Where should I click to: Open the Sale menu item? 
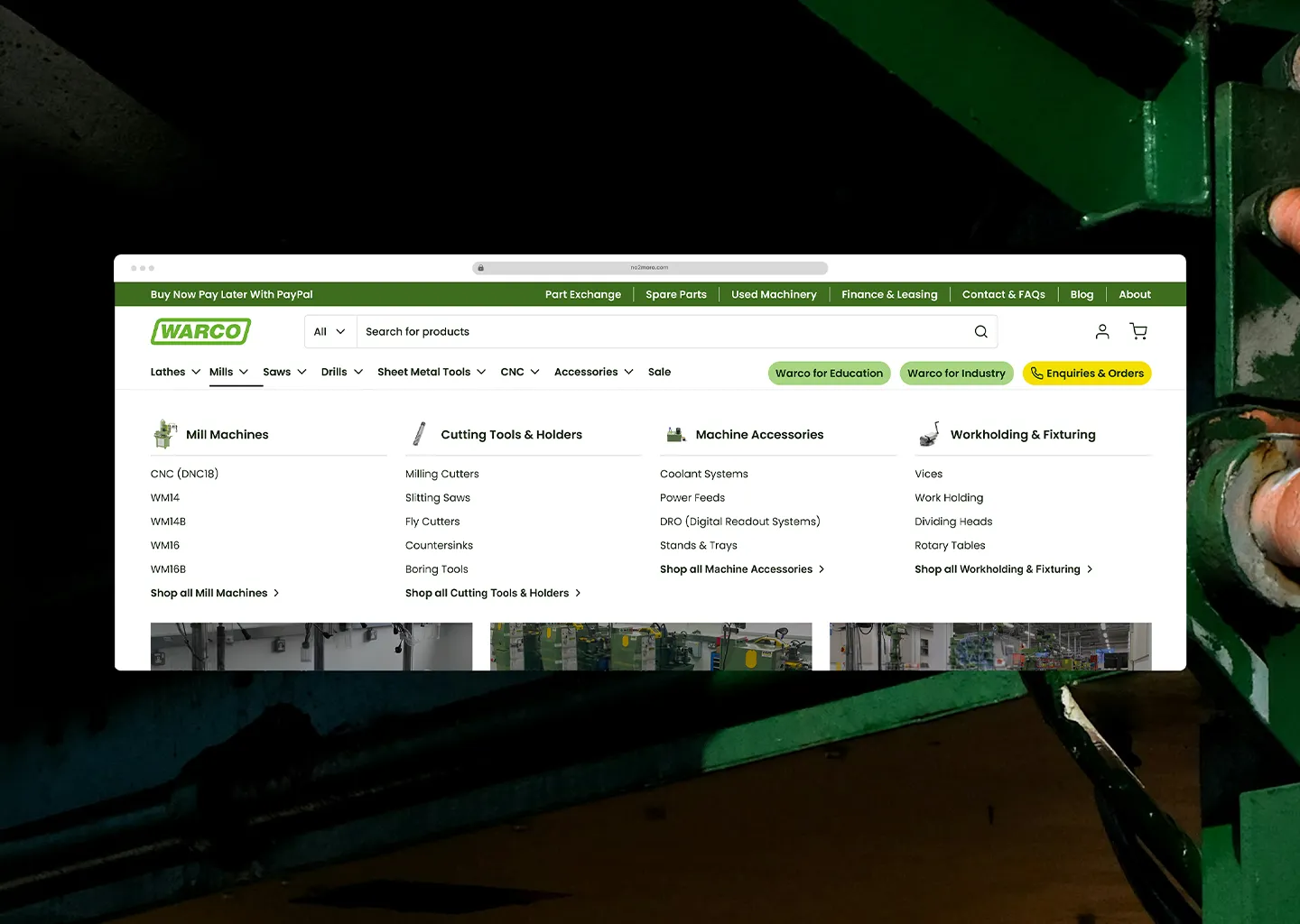tap(659, 372)
